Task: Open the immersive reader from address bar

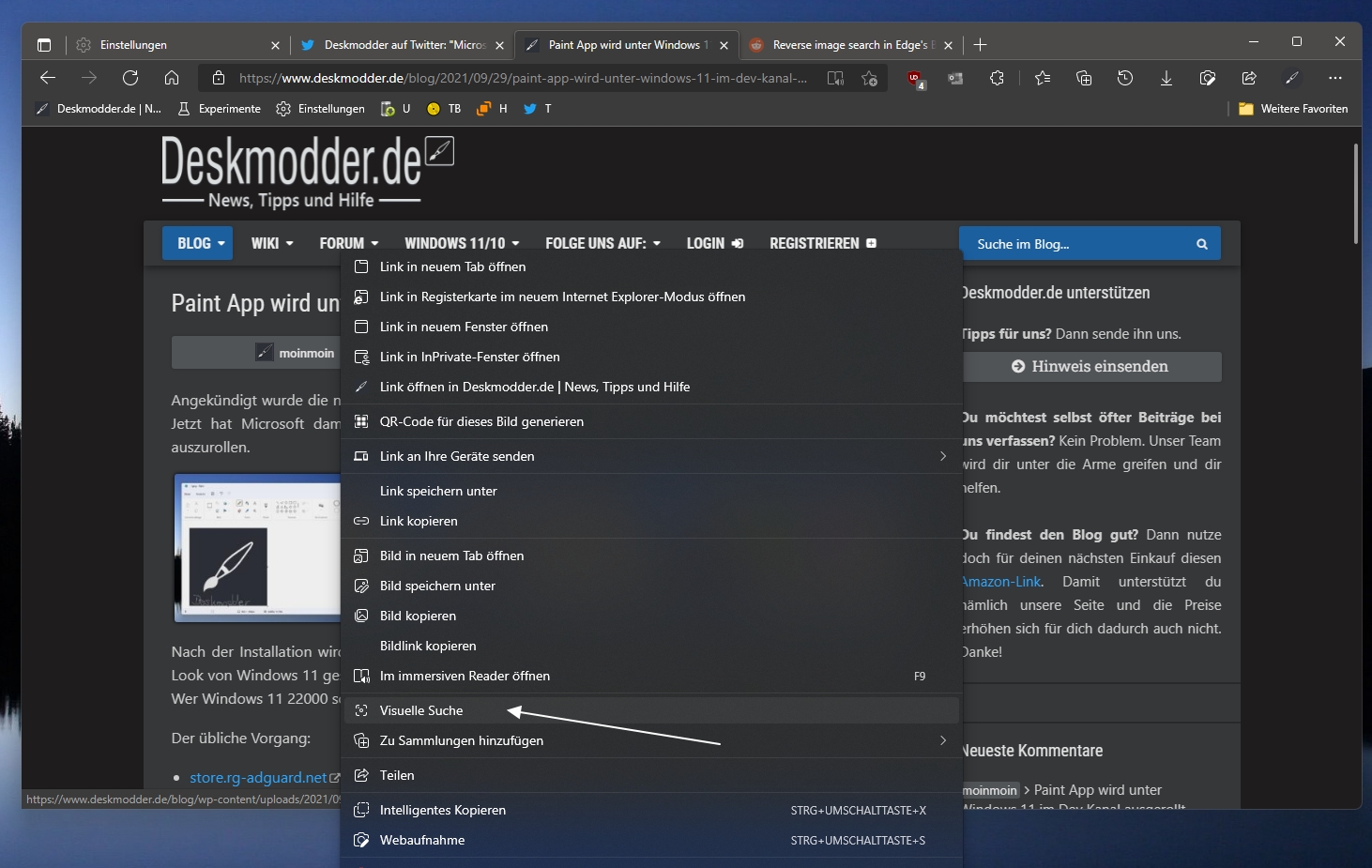Action: click(x=835, y=78)
